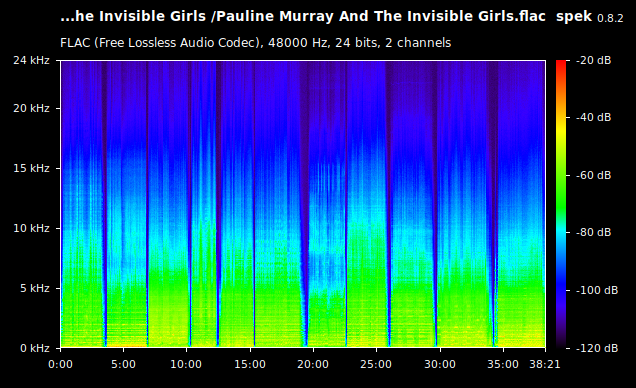Click the -40 dB scale label
Viewport: 636px width, 388px height.
pyautogui.click(x=593, y=118)
